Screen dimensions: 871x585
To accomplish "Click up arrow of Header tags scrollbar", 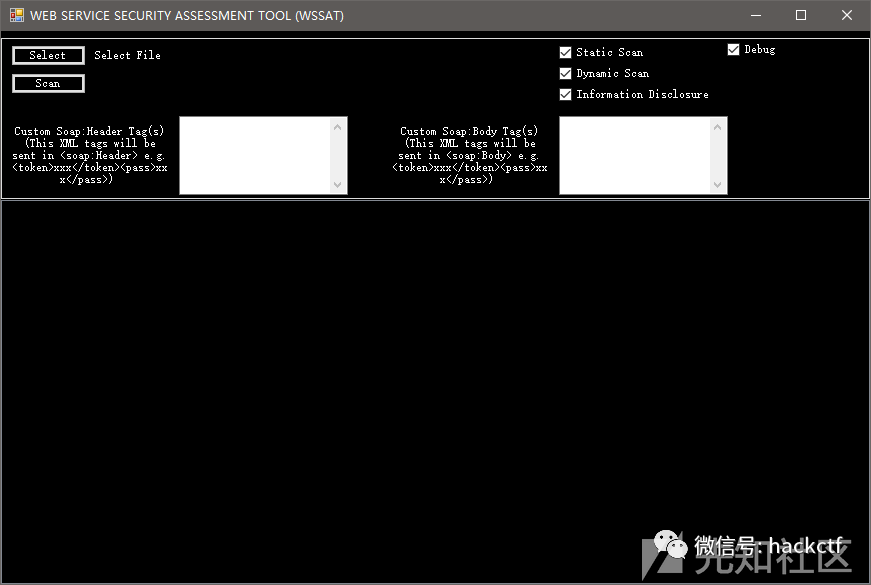I will pyautogui.click(x=338, y=127).
